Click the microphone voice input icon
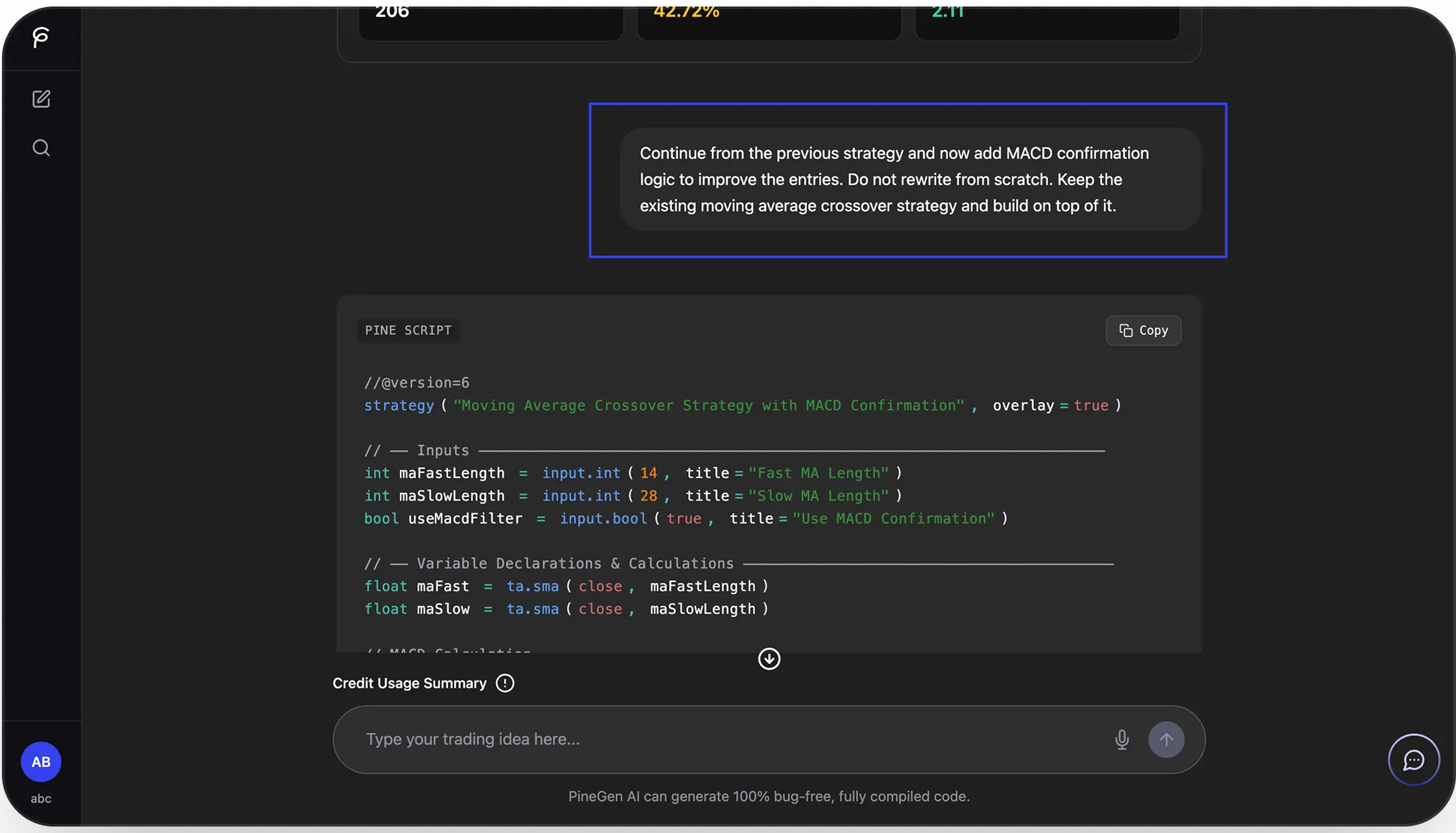 click(x=1122, y=739)
